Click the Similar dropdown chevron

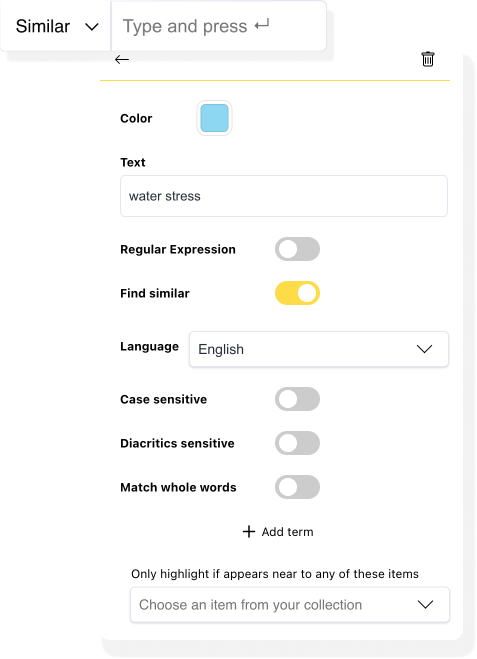tap(92, 27)
